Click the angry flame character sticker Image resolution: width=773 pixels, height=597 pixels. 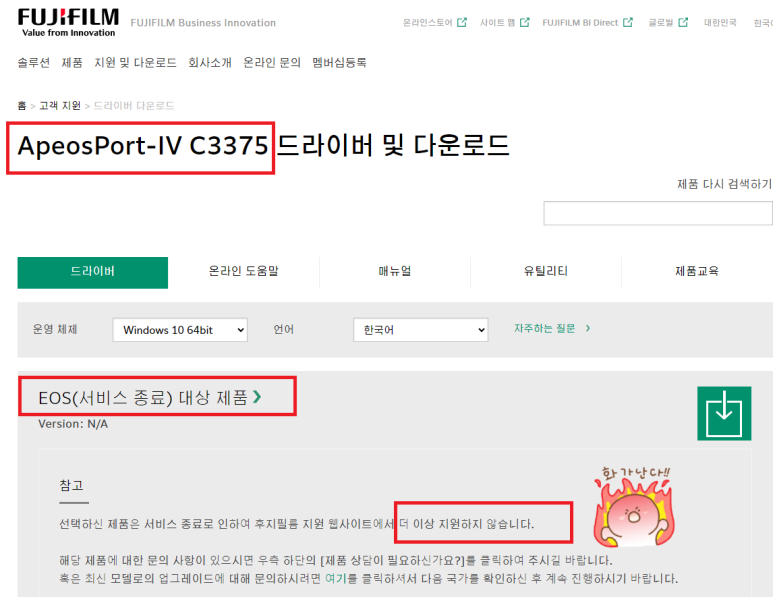pos(634,507)
